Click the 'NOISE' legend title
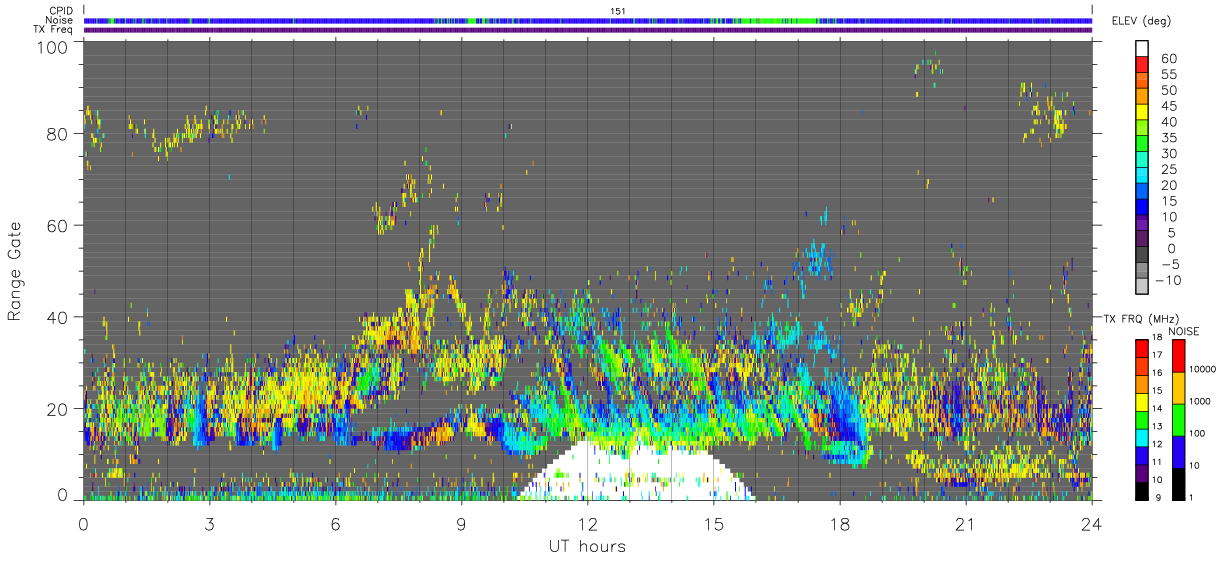 pos(1183,331)
